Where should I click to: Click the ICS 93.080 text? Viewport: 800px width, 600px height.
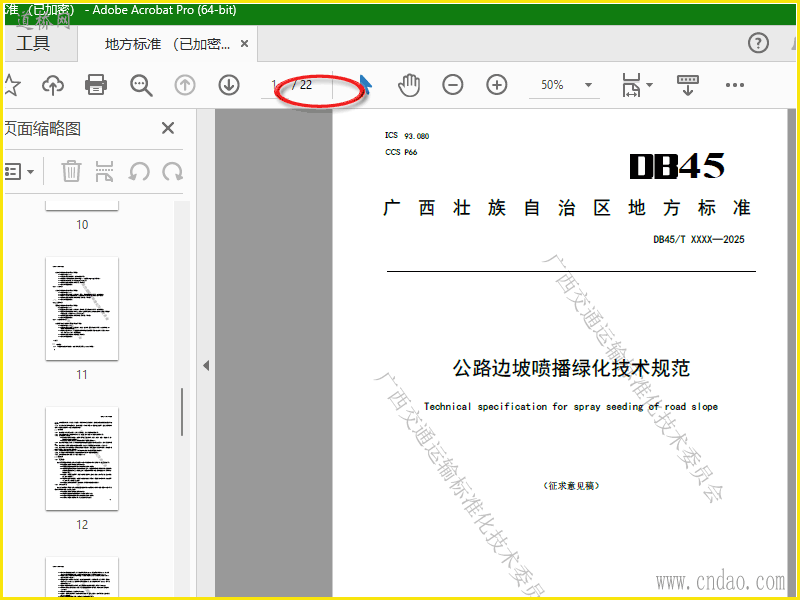coord(407,136)
